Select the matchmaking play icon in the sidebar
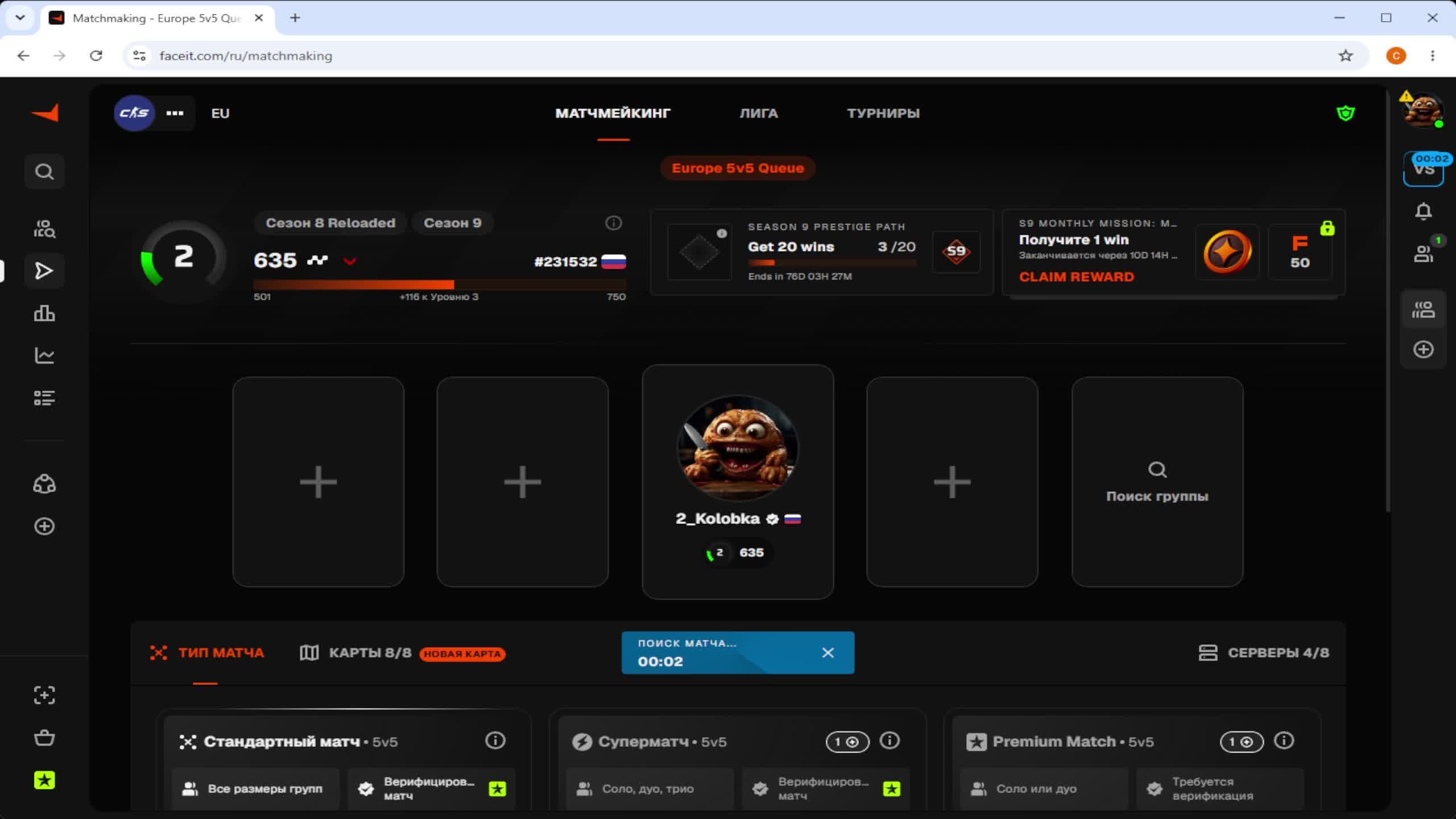The height and width of the screenshot is (819, 1456). click(44, 271)
